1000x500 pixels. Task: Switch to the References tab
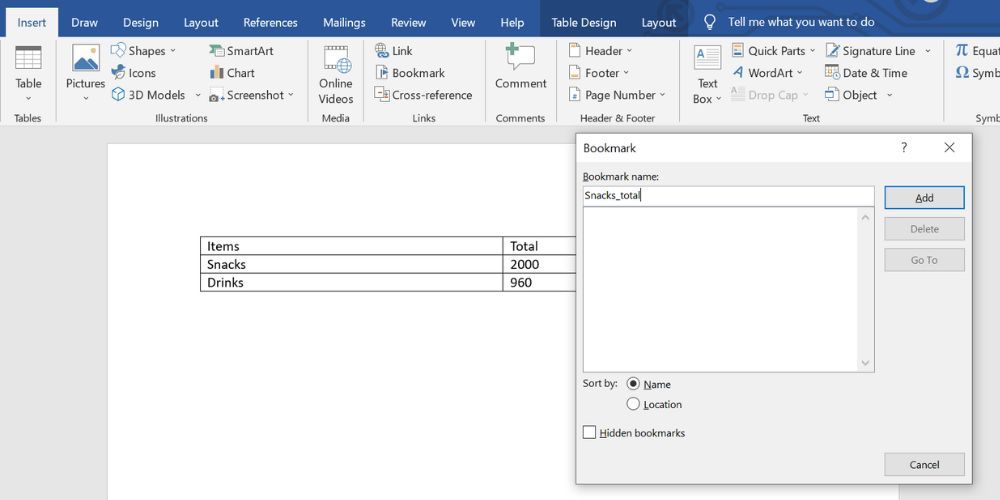(270, 22)
